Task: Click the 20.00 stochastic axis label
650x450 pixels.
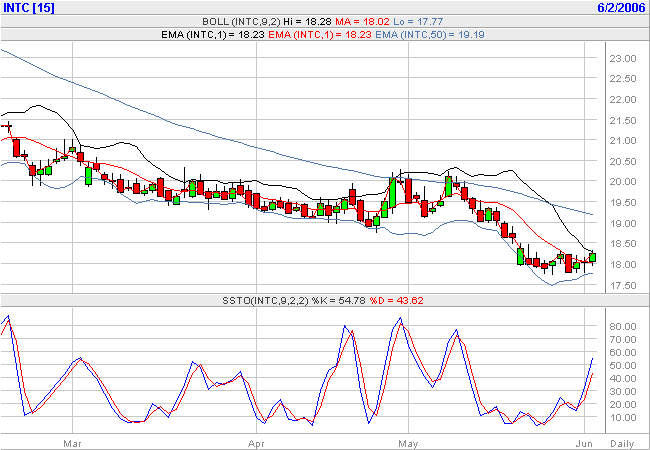Action: pyautogui.click(x=623, y=404)
